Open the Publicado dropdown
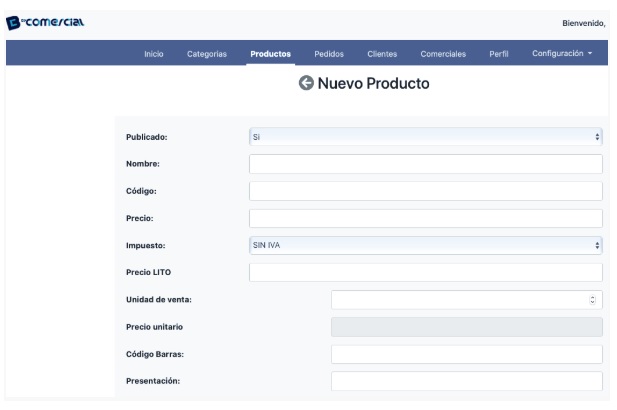This screenshot has width=617, height=410. tap(426, 137)
